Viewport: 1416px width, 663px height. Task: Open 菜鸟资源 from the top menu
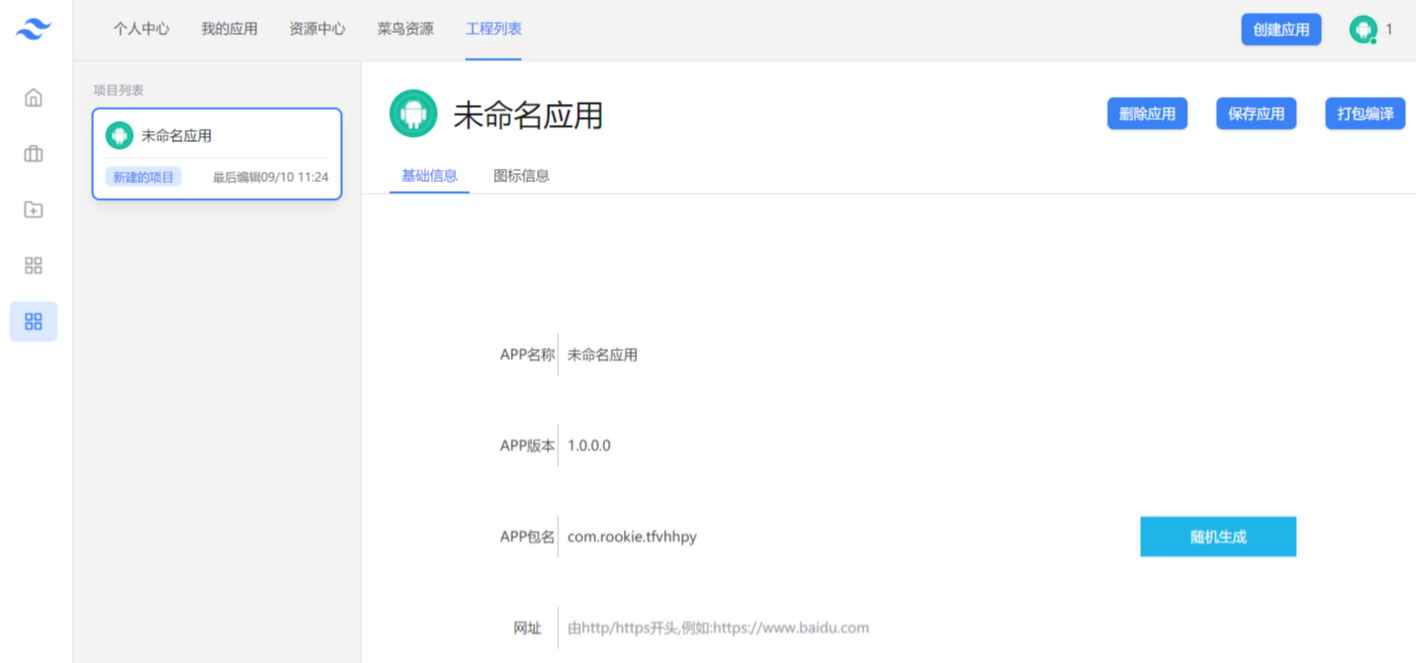pos(404,29)
